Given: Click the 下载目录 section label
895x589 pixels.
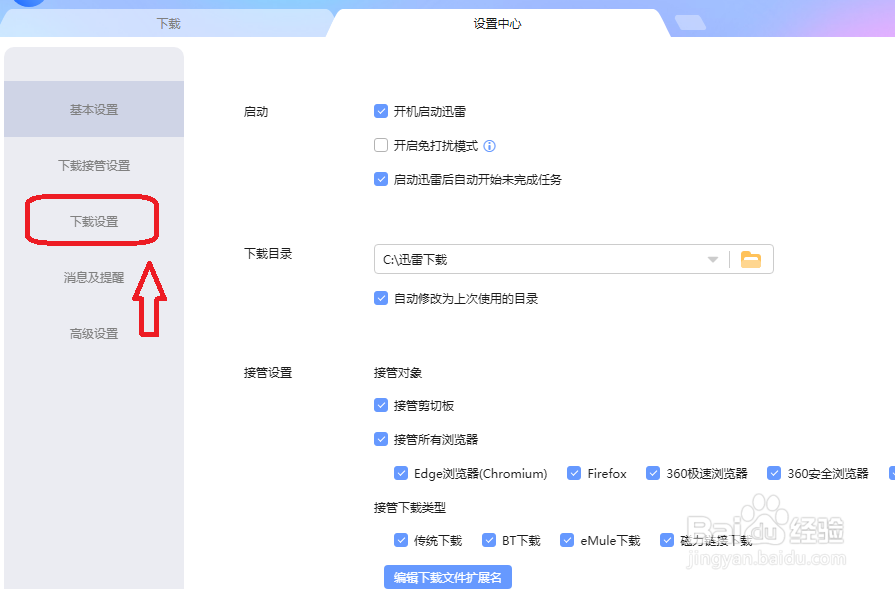Looking at the screenshot, I should click(x=268, y=253).
